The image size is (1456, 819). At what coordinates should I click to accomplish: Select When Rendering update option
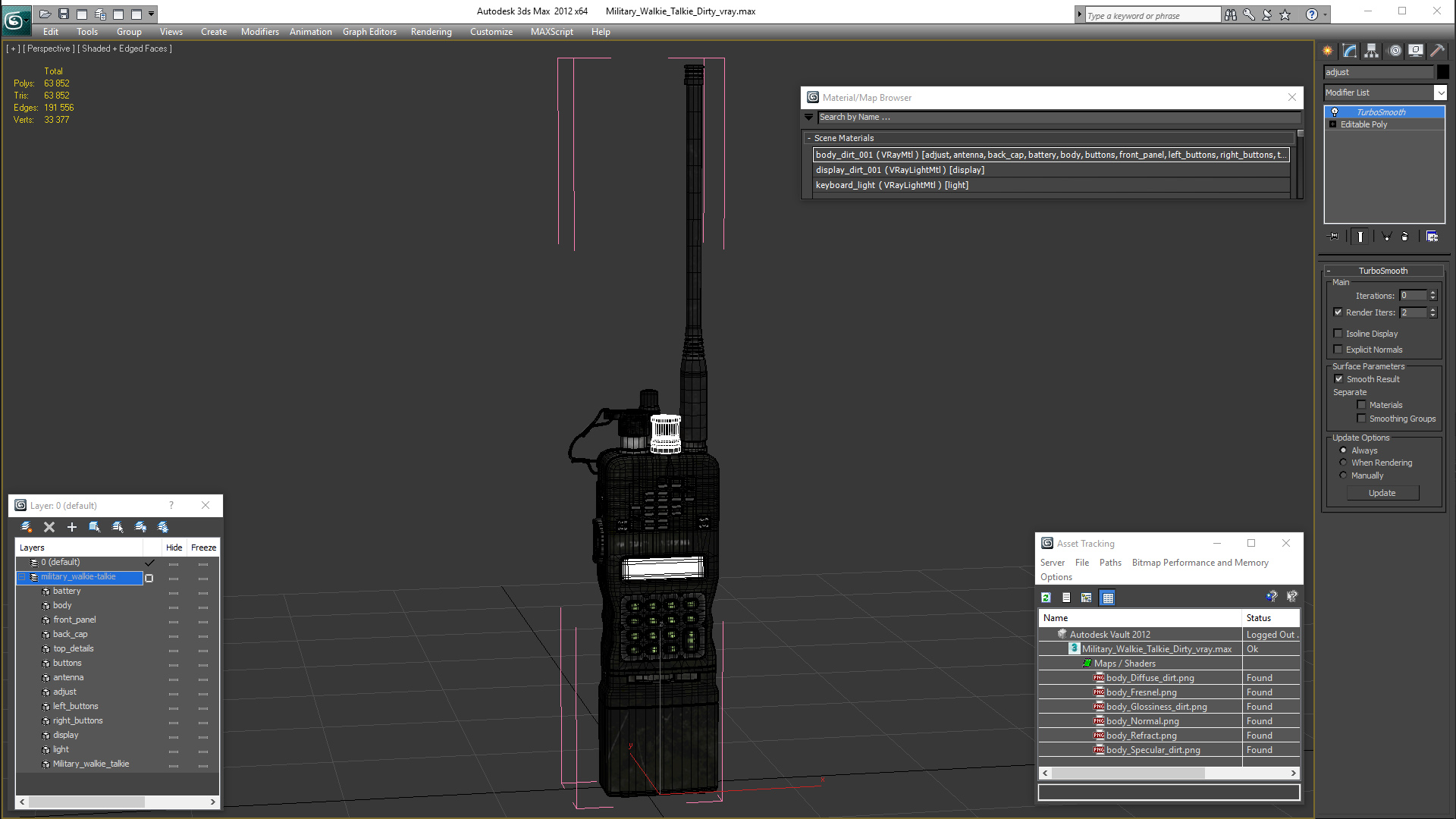click(1343, 463)
